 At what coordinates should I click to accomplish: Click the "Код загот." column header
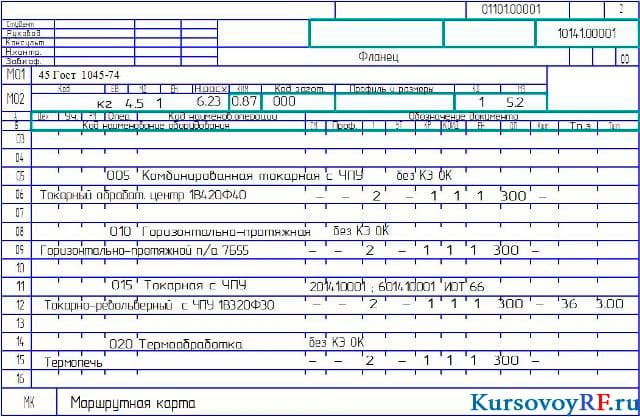(x=299, y=89)
